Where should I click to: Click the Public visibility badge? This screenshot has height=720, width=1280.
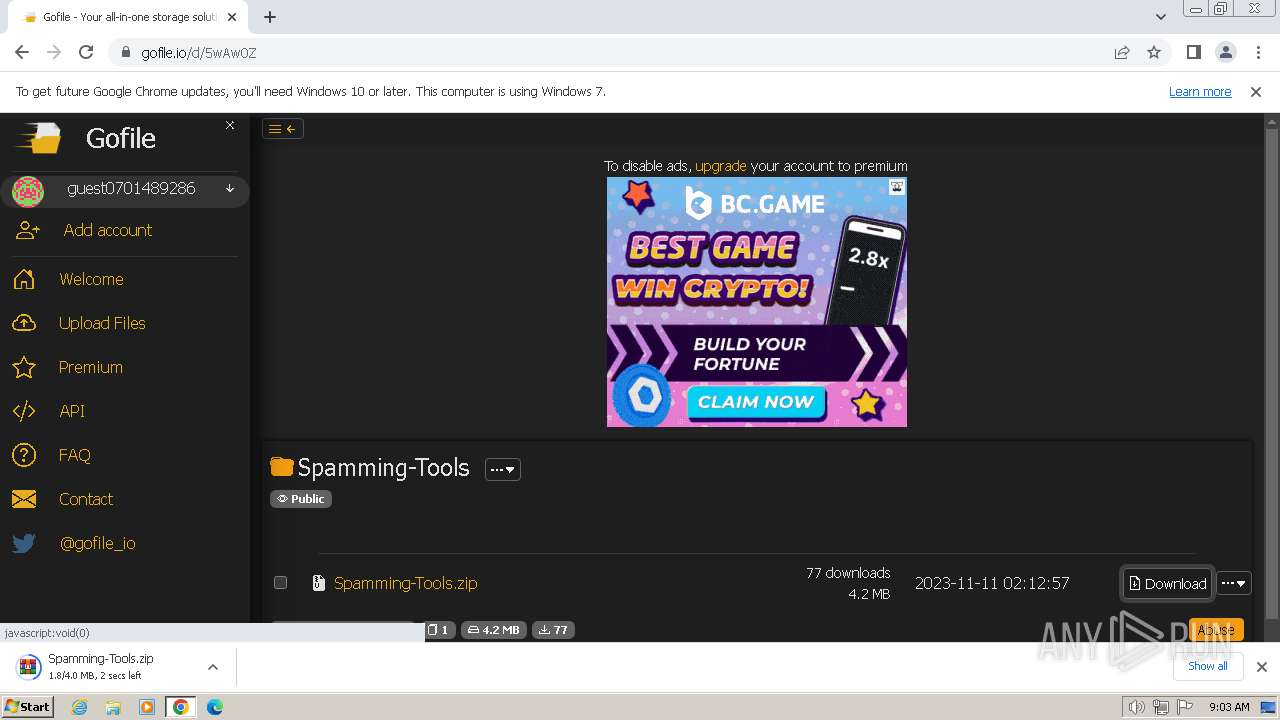coord(301,499)
